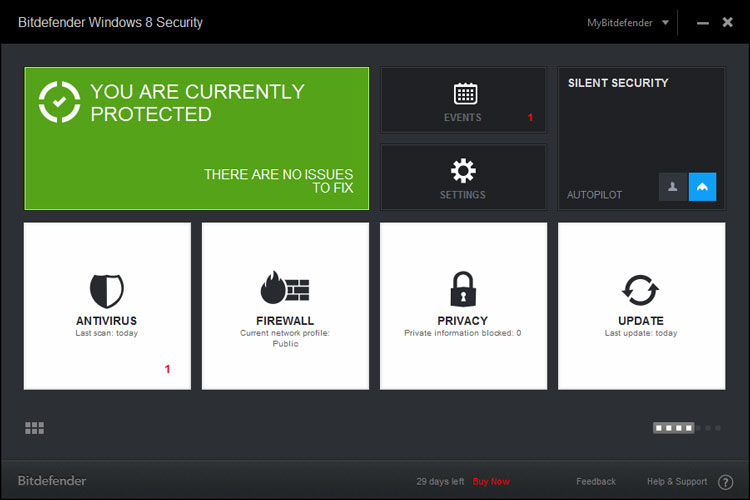Switch Autopilot to user mode icon

click(x=673, y=187)
